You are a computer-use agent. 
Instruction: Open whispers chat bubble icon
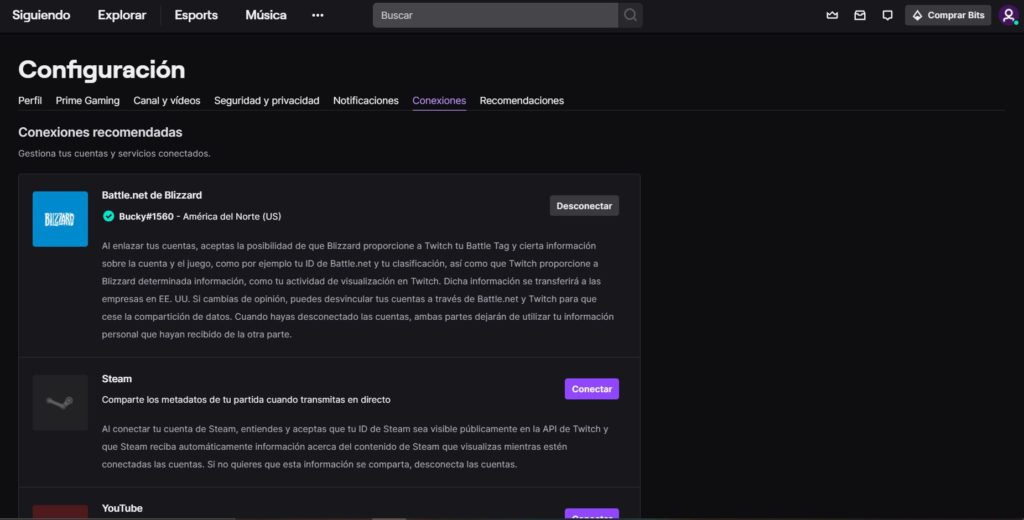pos(887,15)
